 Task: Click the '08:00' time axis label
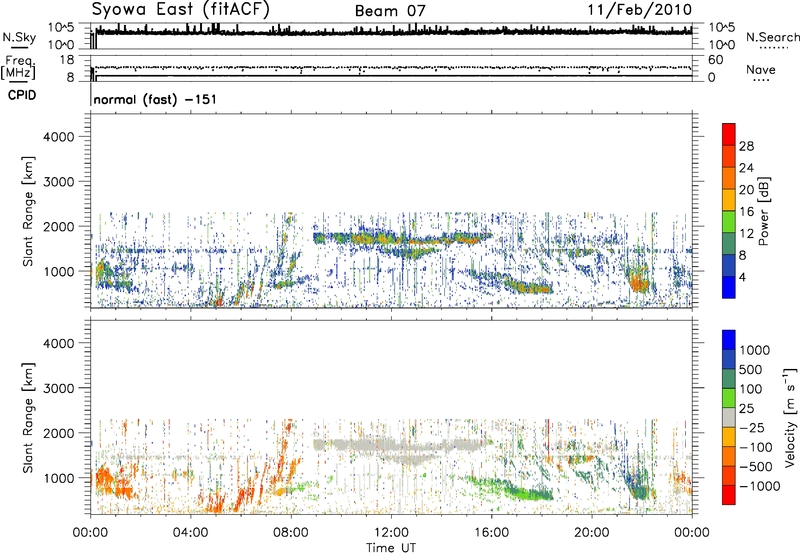click(291, 533)
